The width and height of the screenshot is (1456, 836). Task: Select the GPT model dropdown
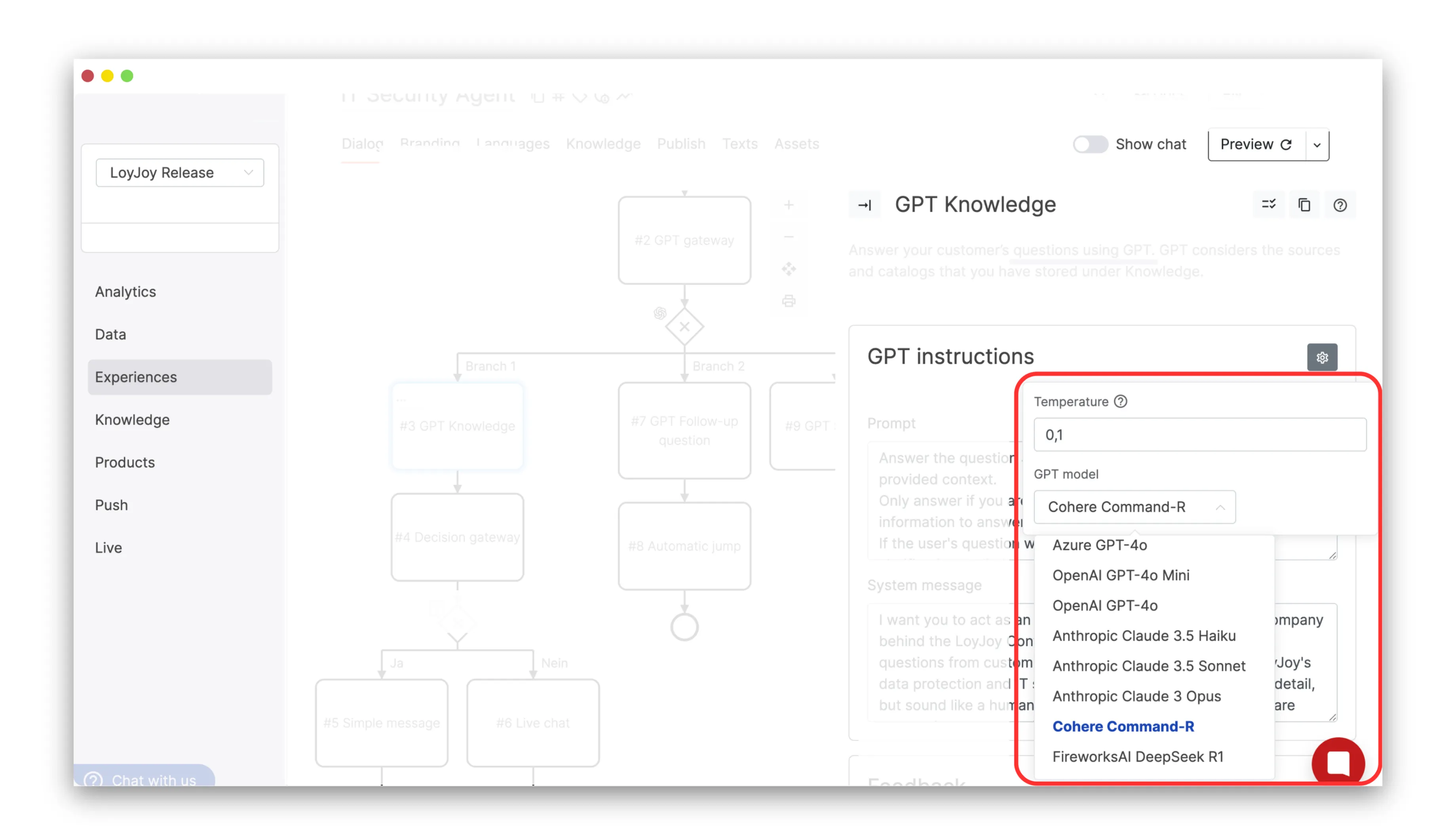pos(1133,506)
